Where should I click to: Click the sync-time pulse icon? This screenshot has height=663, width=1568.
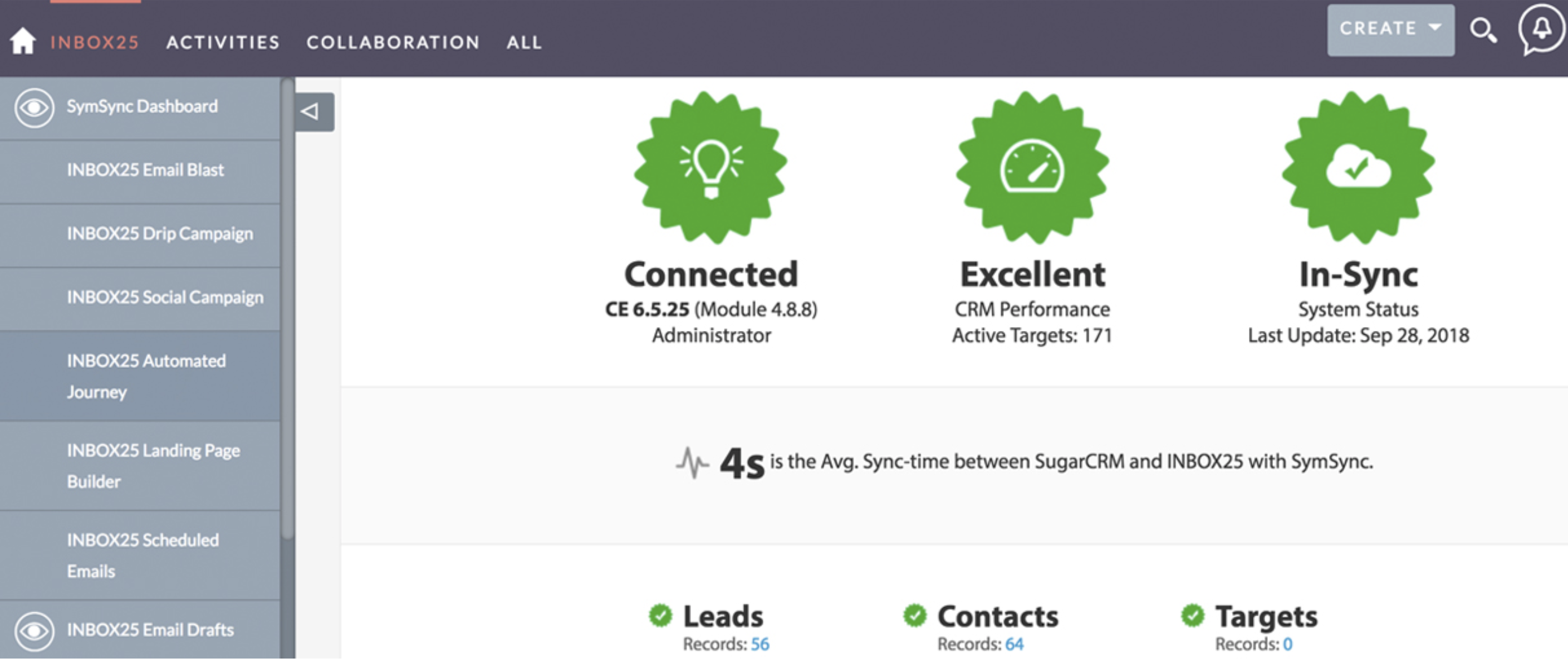point(692,464)
